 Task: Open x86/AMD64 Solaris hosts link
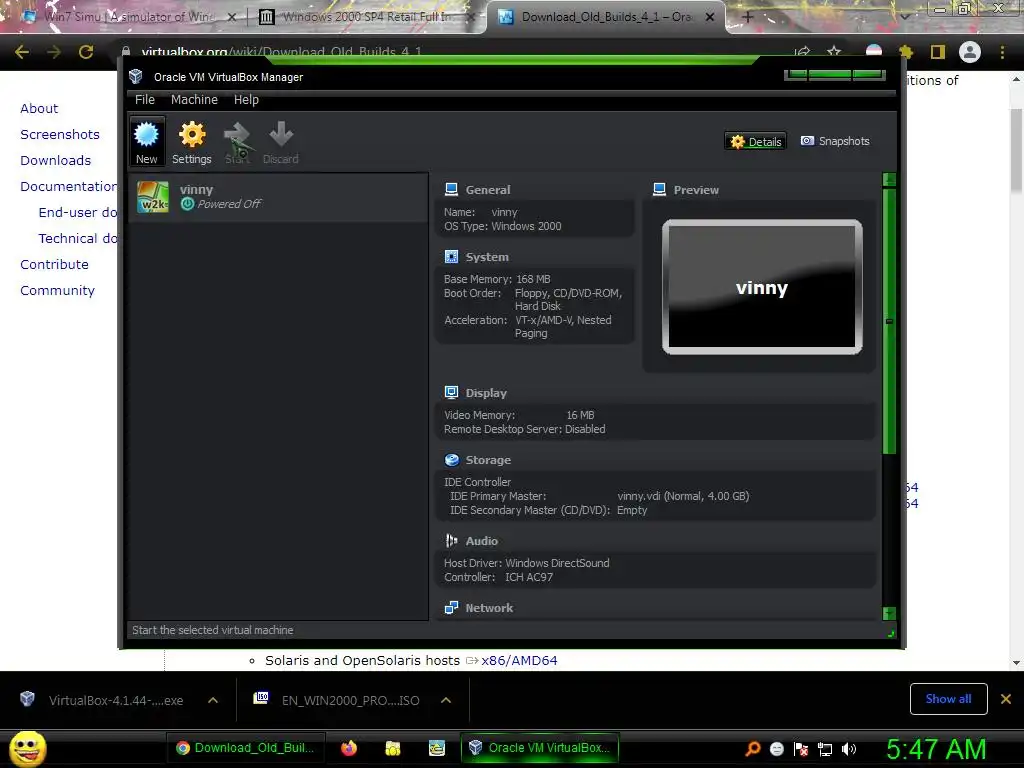tap(519, 660)
